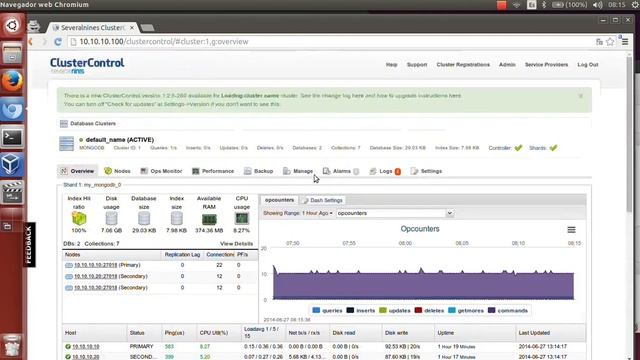The image size is (640, 360).
Task: Open node 10.10.10.10:27018 Primary link
Action: [x=96, y=265]
